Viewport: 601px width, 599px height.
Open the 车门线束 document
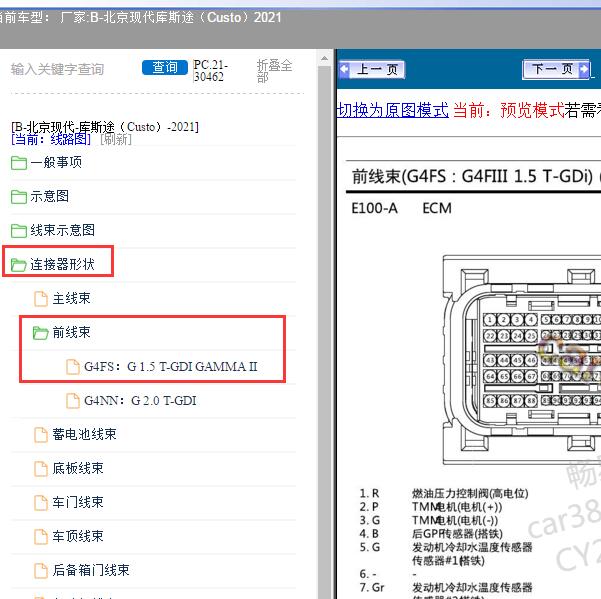click(x=78, y=502)
